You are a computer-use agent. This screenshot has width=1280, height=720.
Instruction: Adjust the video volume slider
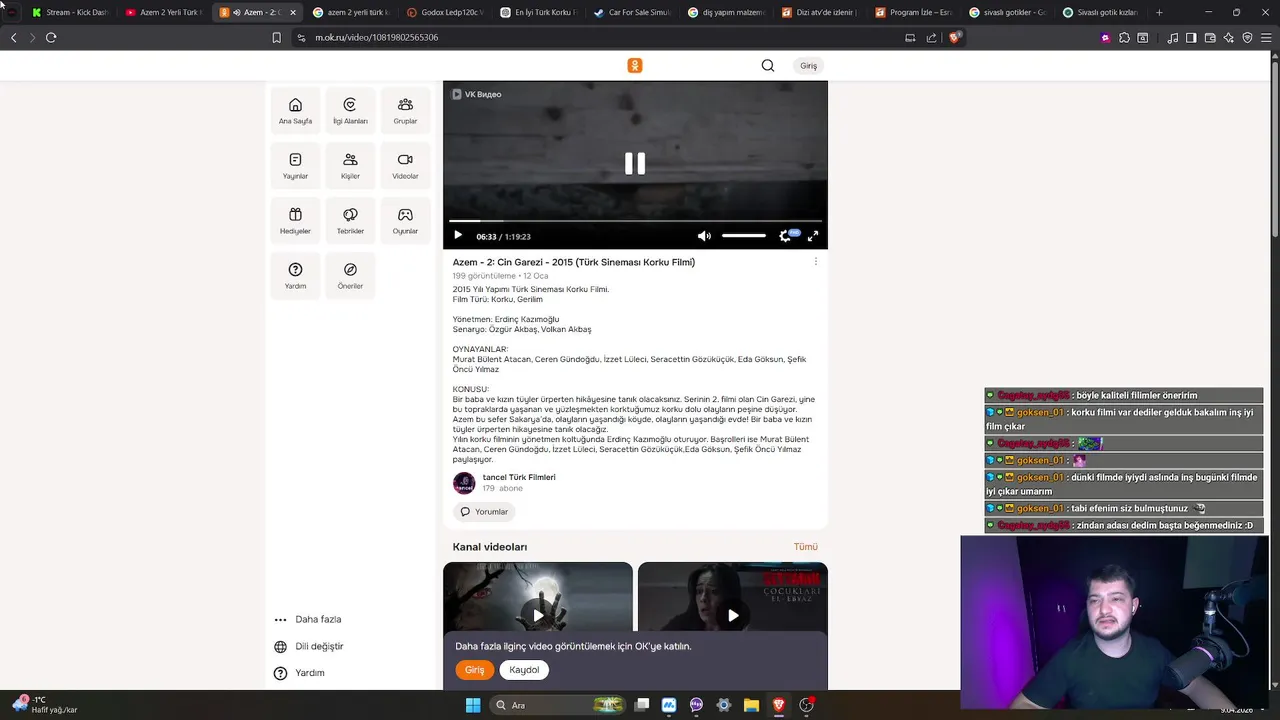744,236
